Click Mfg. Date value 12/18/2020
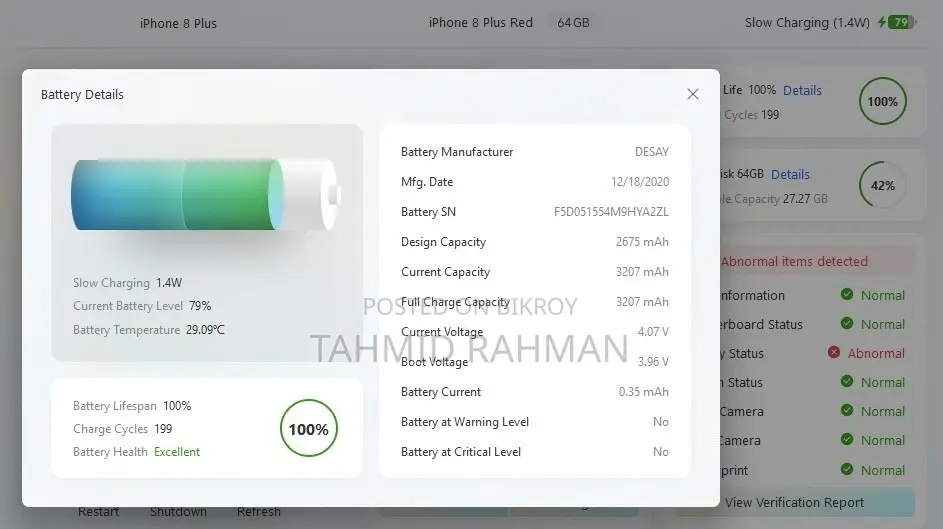Viewport: 943px width, 529px height. (x=640, y=182)
